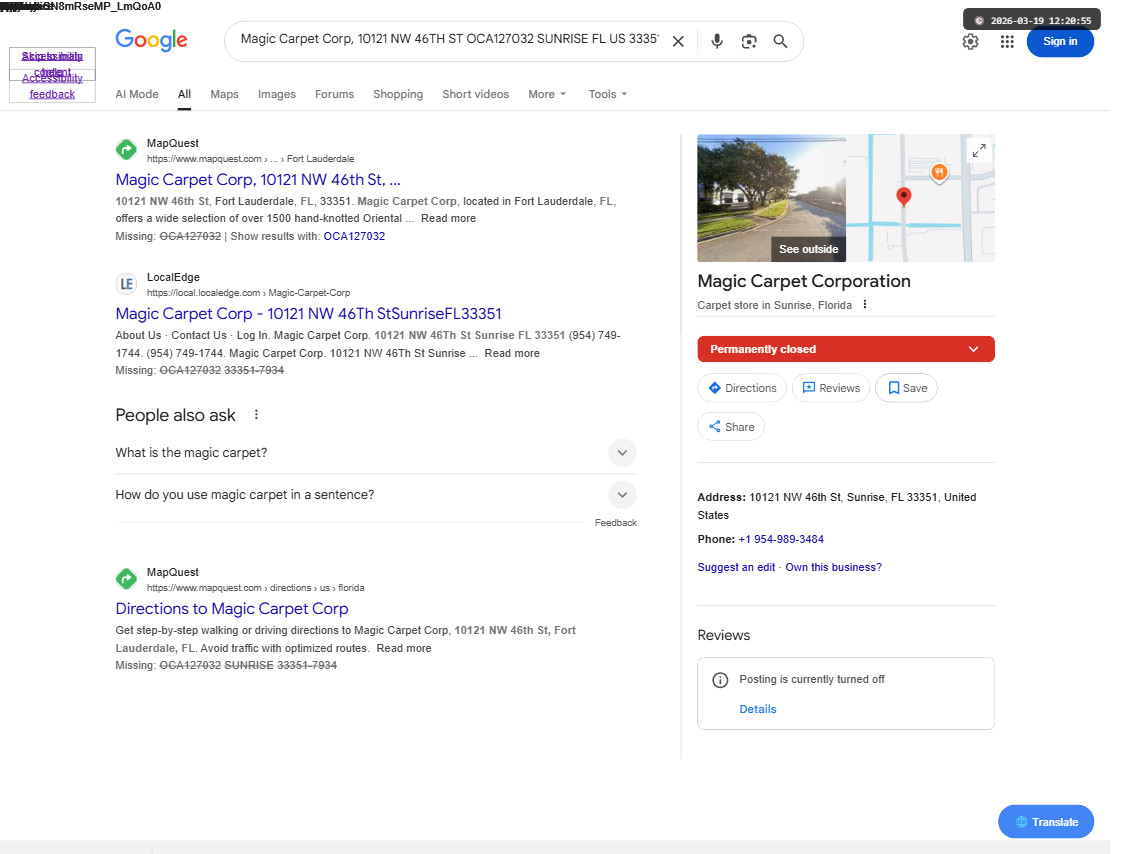This screenshot has width=1124, height=854.
Task: Sign in to Google account
Action: (x=1059, y=42)
